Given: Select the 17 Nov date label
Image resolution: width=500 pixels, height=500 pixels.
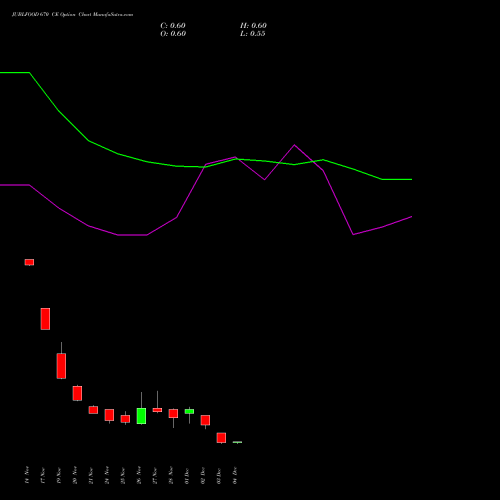Looking at the screenshot, I should (x=43, y=475).
